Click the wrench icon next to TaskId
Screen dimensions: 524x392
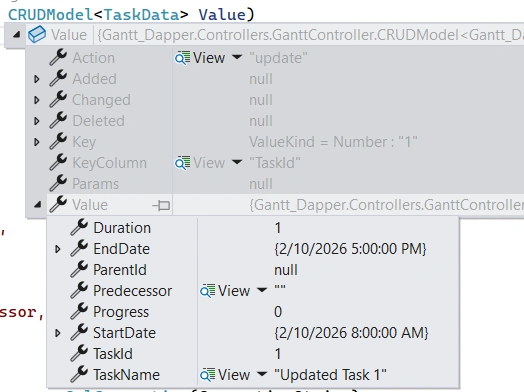pos(79,353)
